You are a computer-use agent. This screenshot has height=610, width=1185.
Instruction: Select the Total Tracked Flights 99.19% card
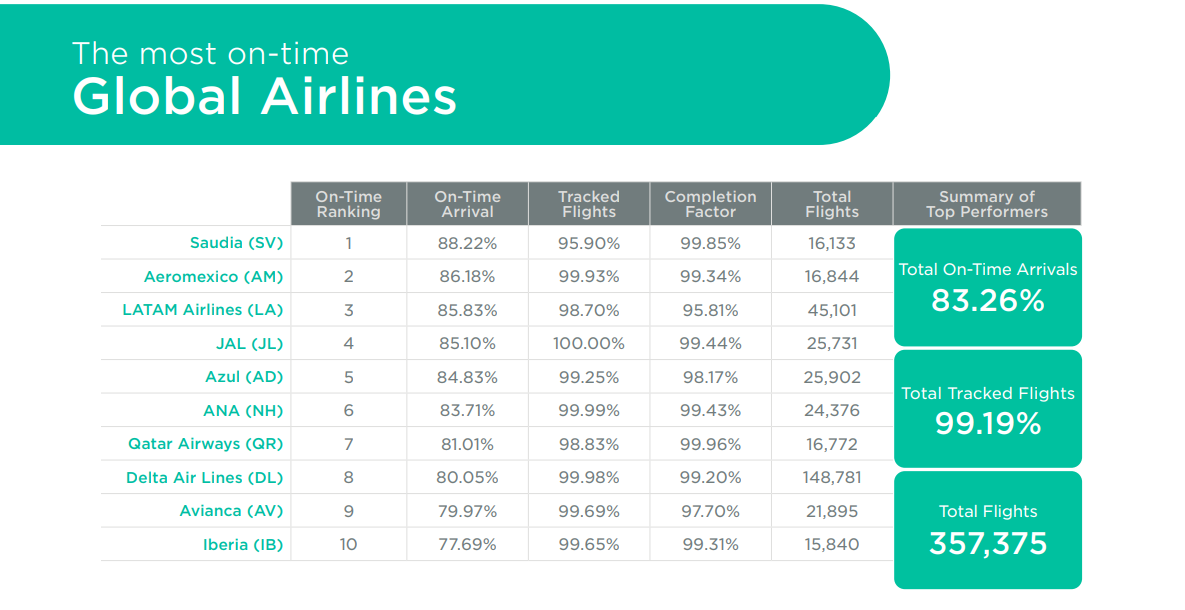click(x=987, y=409)
